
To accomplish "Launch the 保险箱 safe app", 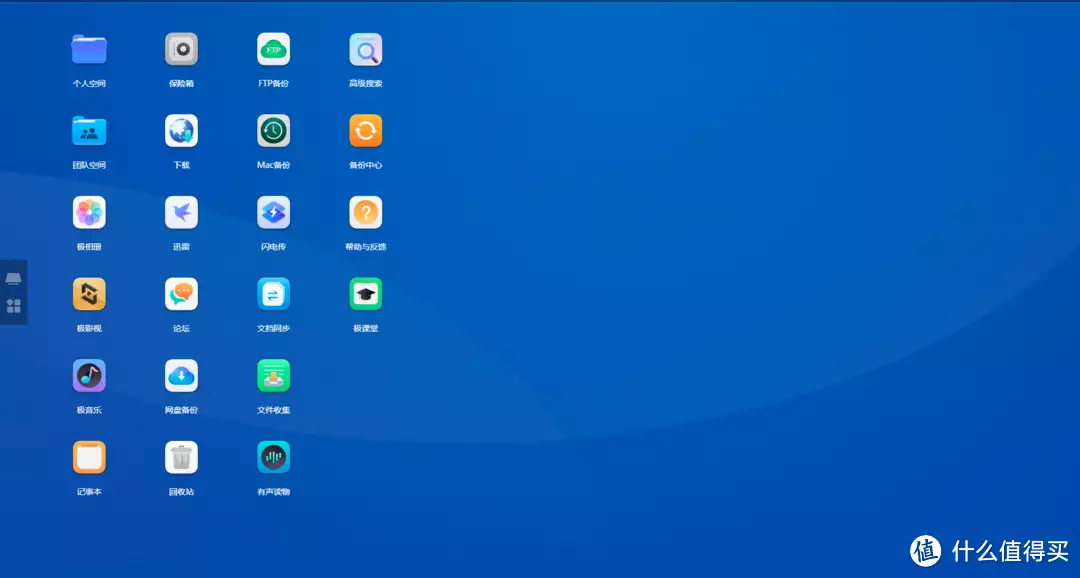I will (181, 49).
